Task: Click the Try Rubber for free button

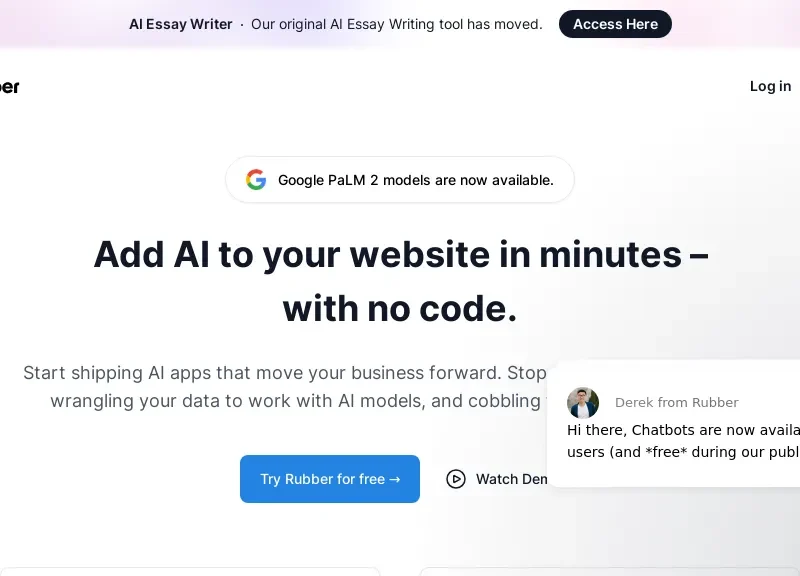Action: 329,479
